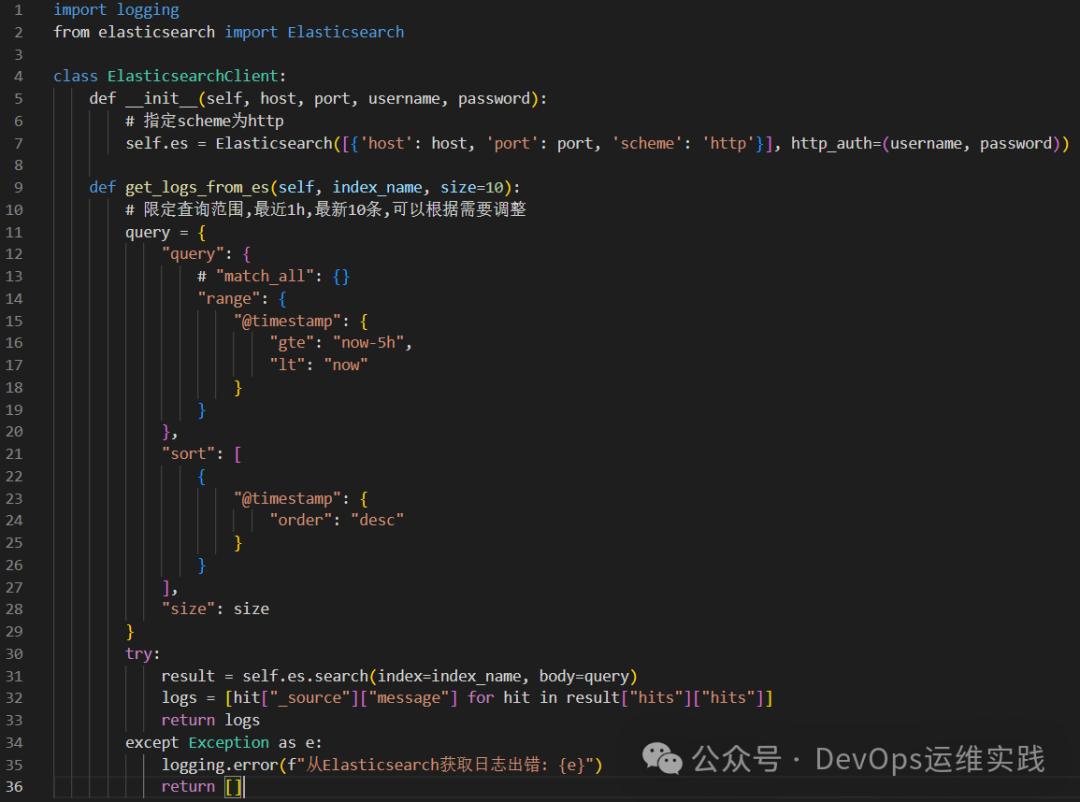
Task: Click the '"gte"' key
Action: pos(291,342)
